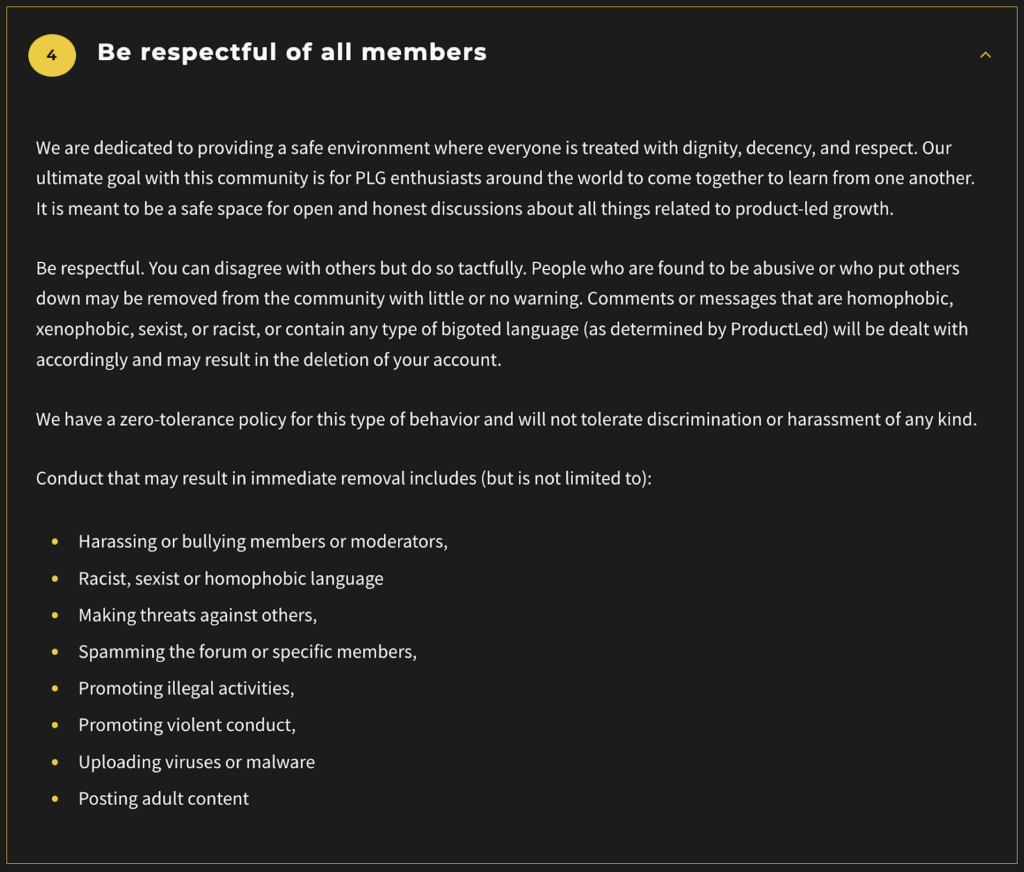The image size is (1024, 872).
Task: Click 'Uploading viruses or malware' item
Action: pos(197,762)
